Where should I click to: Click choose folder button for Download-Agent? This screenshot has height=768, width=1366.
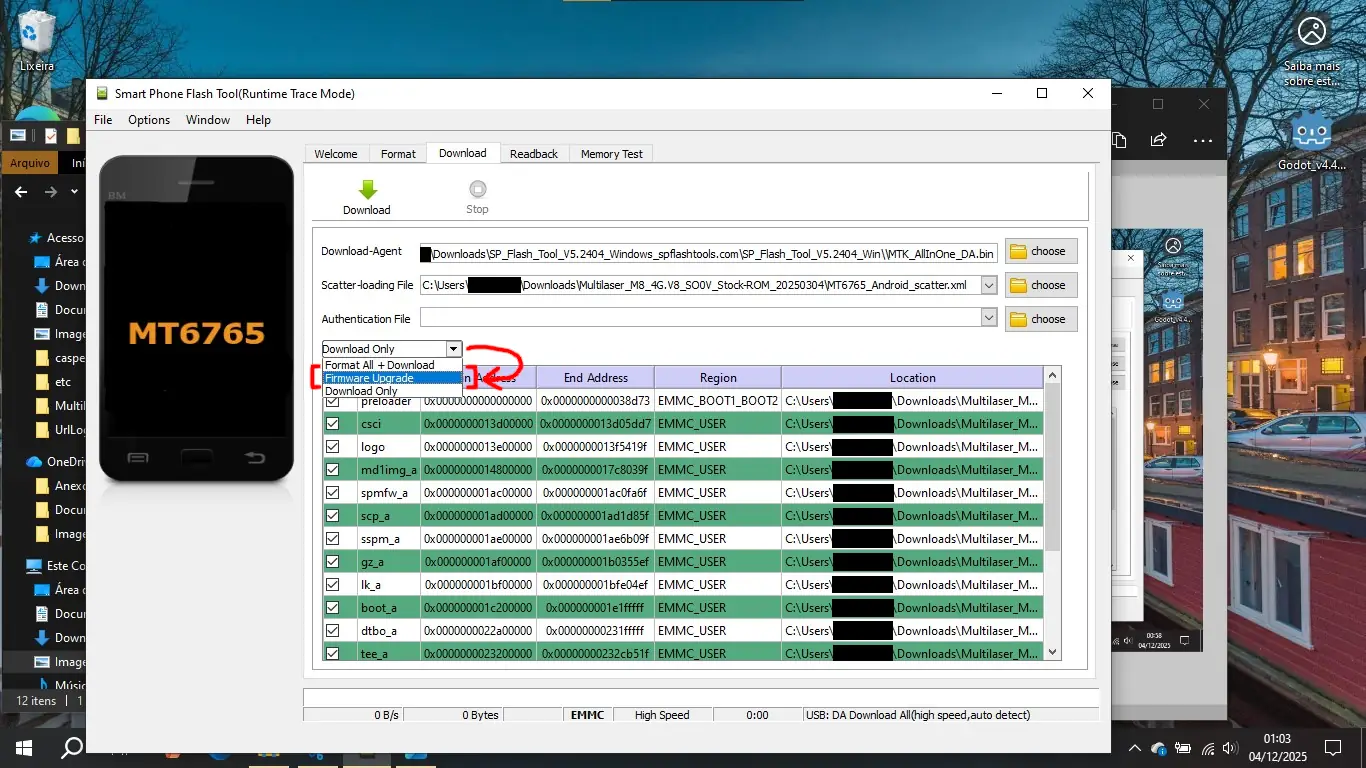(1040, 251)
